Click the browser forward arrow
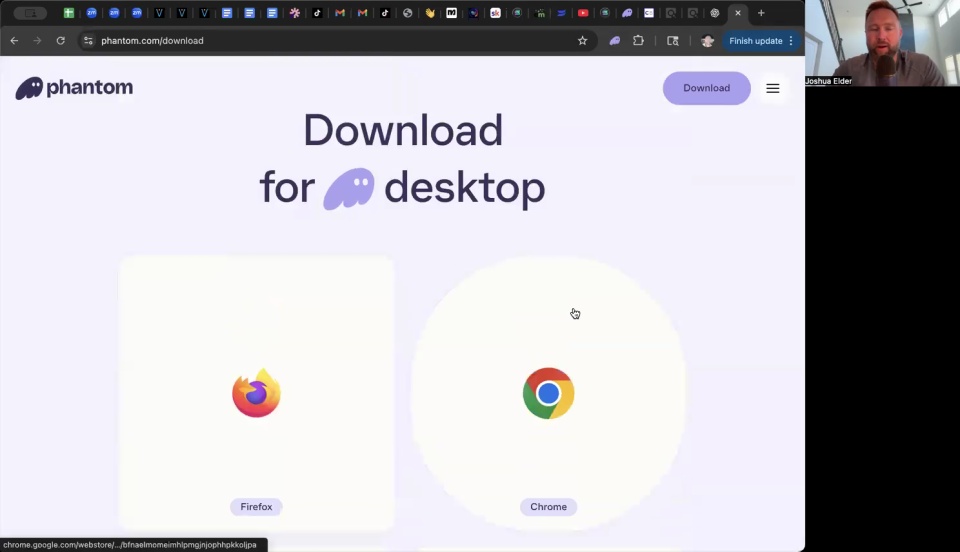Viewport: 960px width, 552px height. pos(37,40)
